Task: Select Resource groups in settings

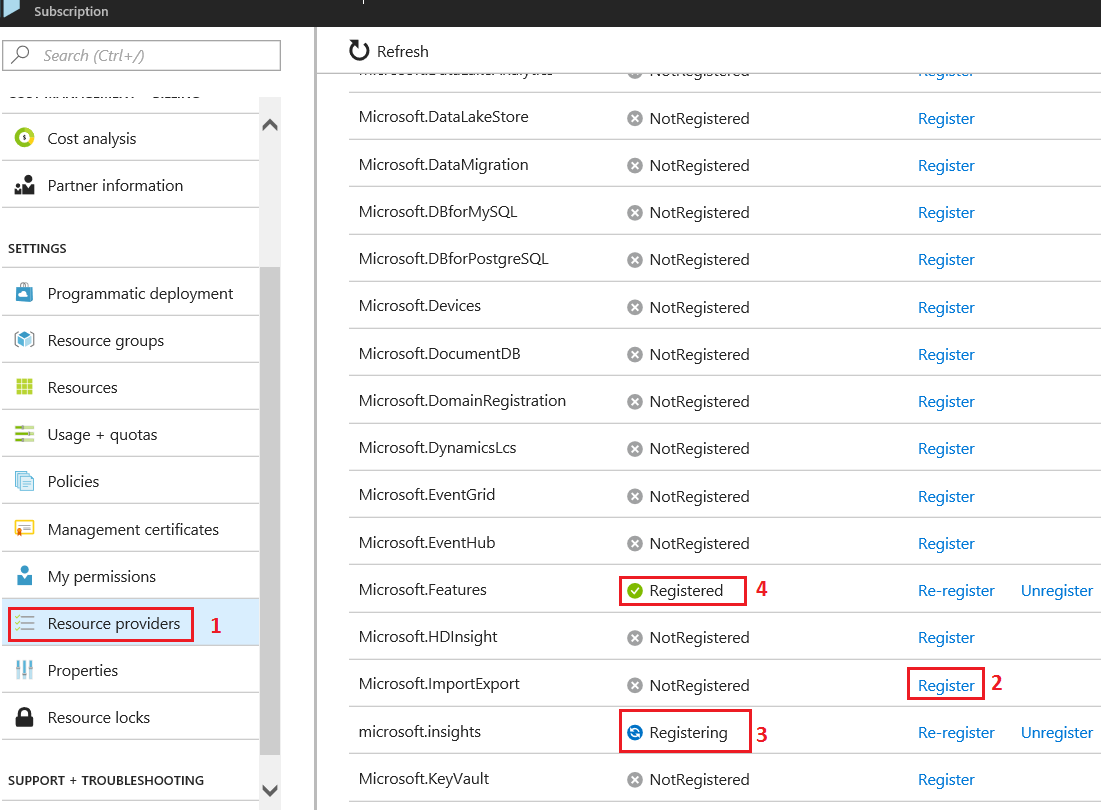Action: 131,340
